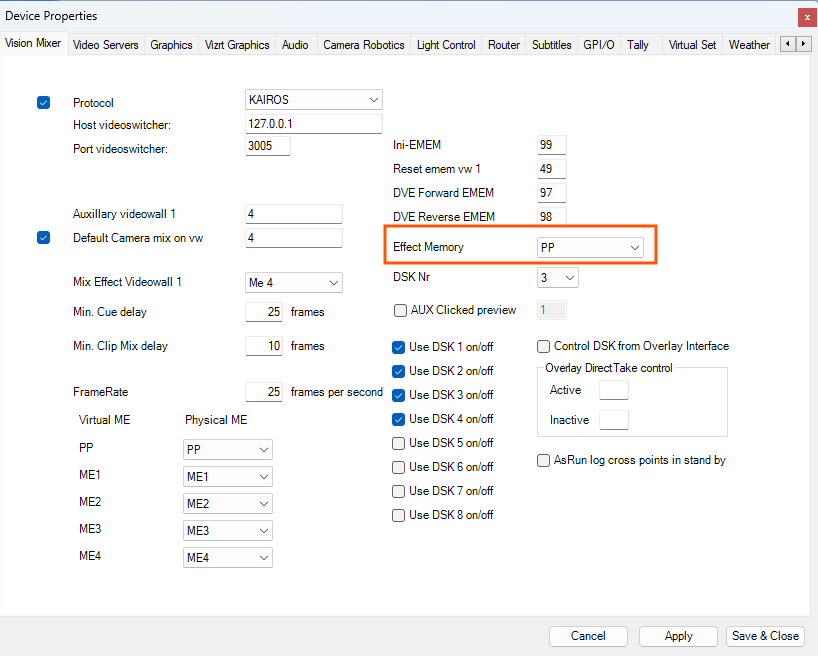Open the Camera Robotics tab

tap(363, 45)
